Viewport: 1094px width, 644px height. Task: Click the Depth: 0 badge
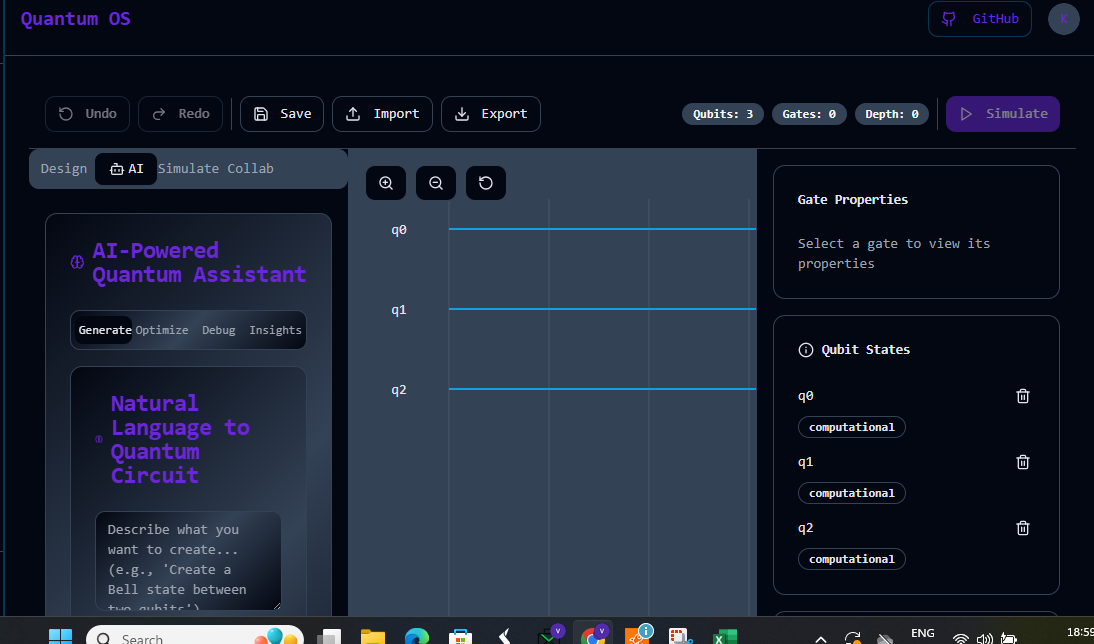[892, 114]
